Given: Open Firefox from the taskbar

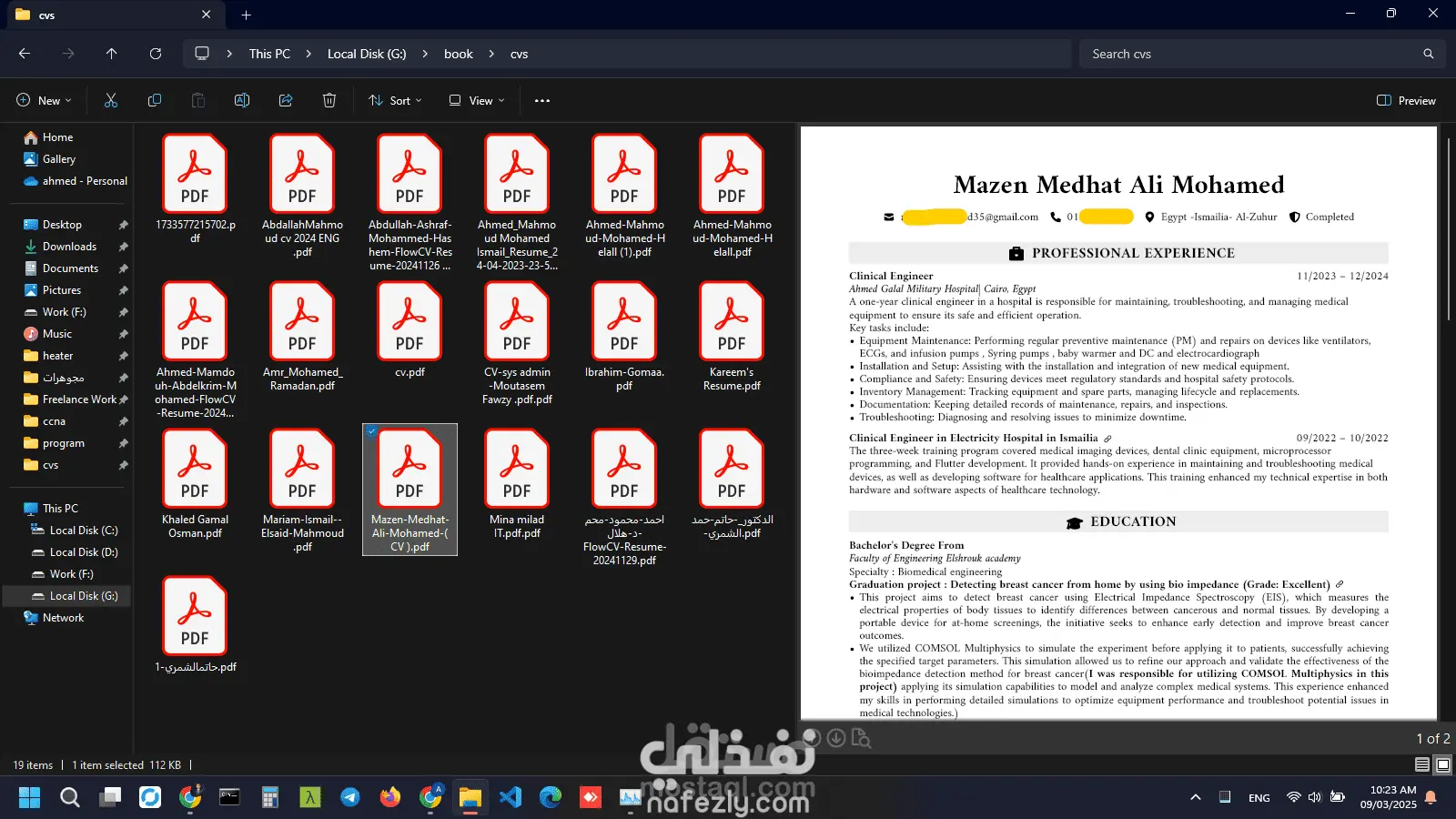Looking at the screenshot, I should (x=390, y=797).
